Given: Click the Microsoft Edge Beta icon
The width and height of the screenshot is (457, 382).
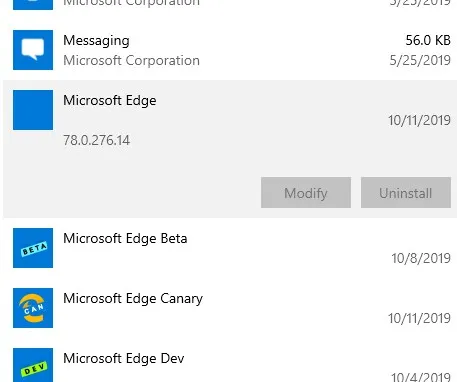Looking at the screenshot, I should click(x=33, y=248).
